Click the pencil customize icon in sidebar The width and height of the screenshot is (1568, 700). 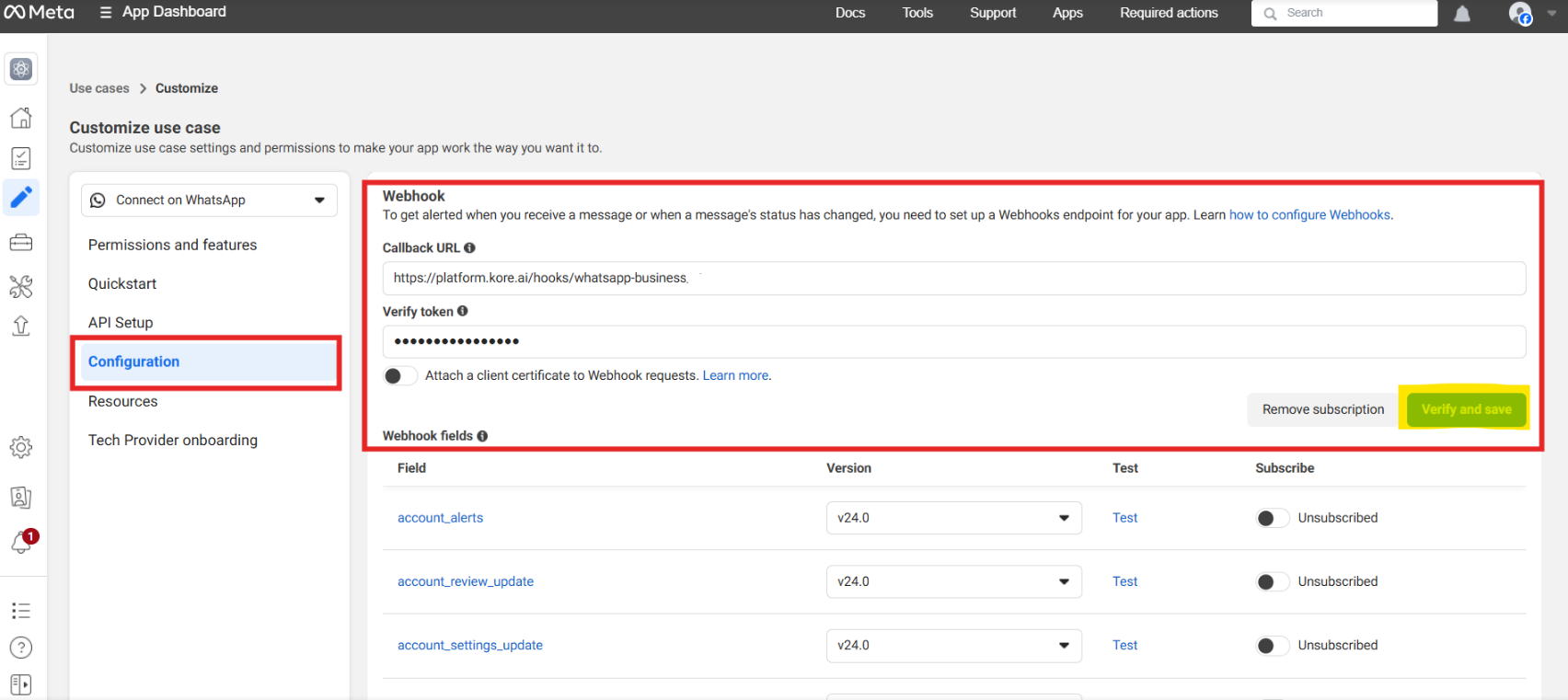pos(21,197)
